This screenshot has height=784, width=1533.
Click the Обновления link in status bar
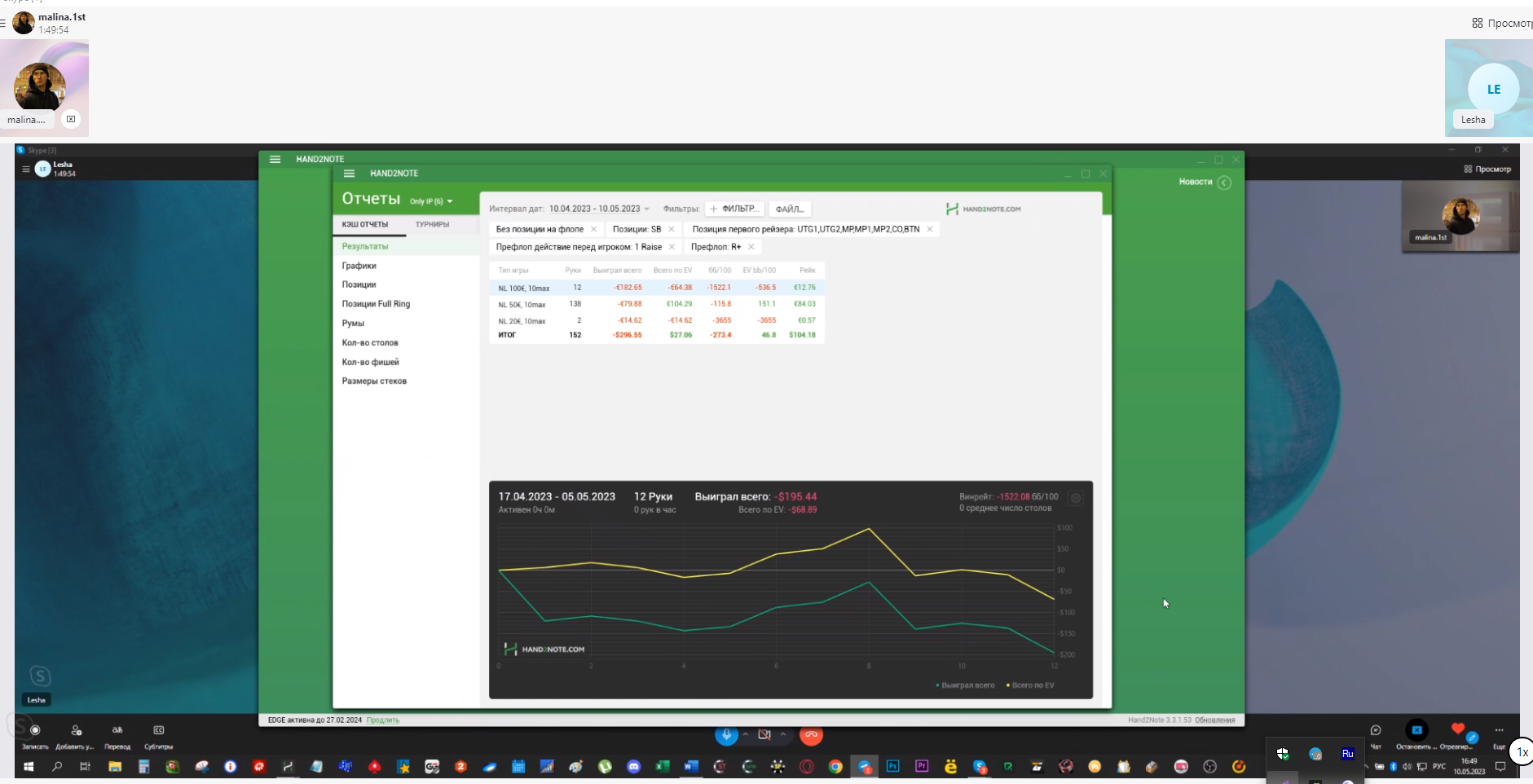click(1214, 720)
